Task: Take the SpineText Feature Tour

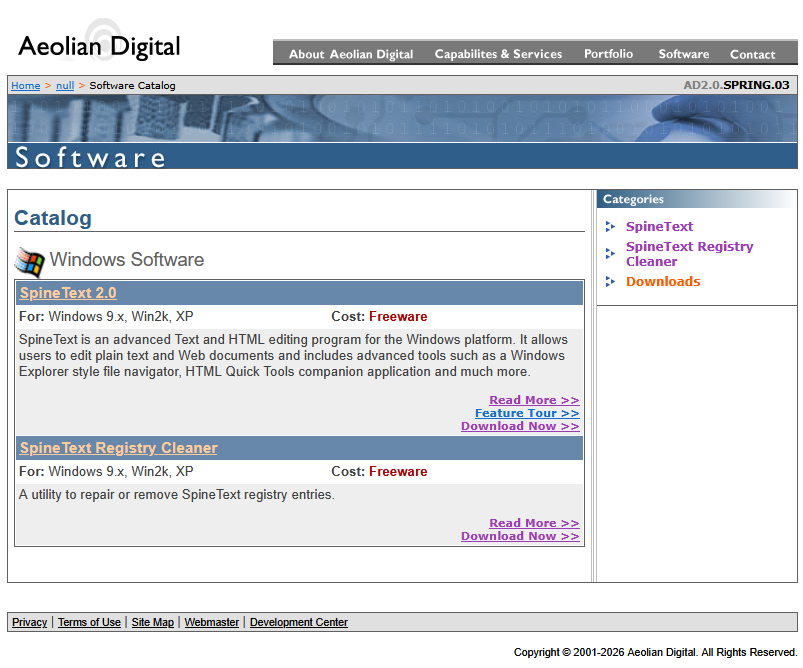Action: pos(527,413)
